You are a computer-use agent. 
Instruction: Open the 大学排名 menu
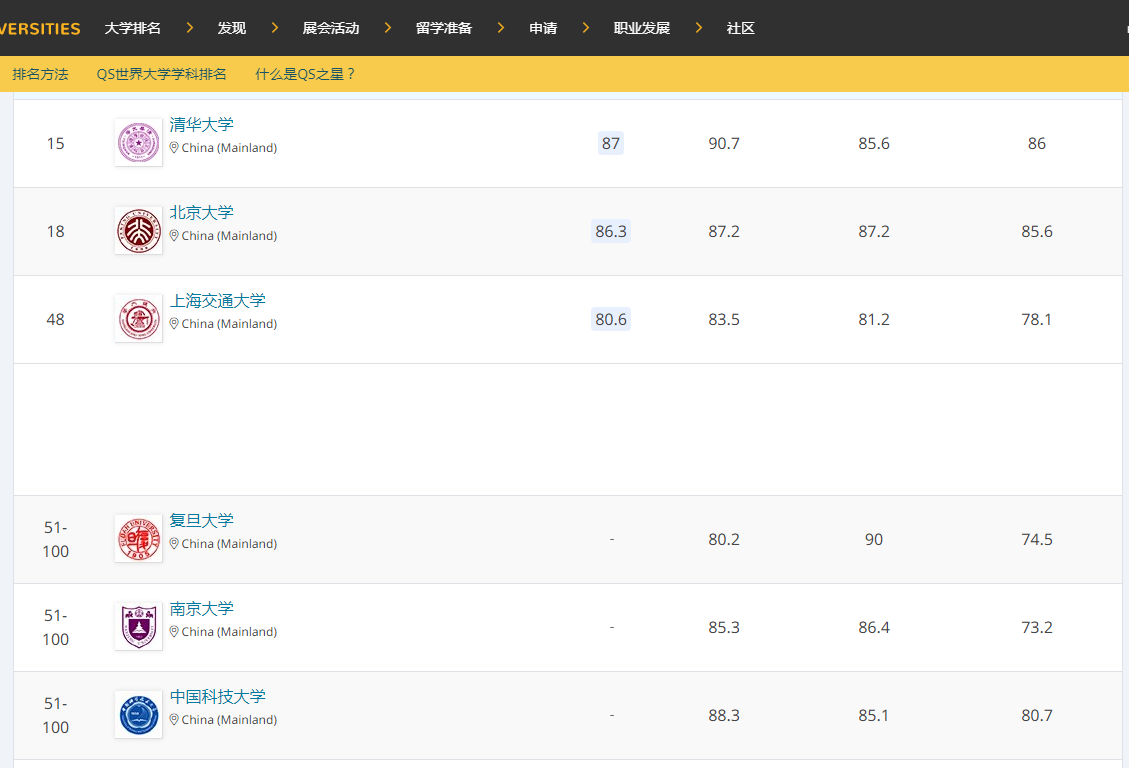click(x=132, y=28)
